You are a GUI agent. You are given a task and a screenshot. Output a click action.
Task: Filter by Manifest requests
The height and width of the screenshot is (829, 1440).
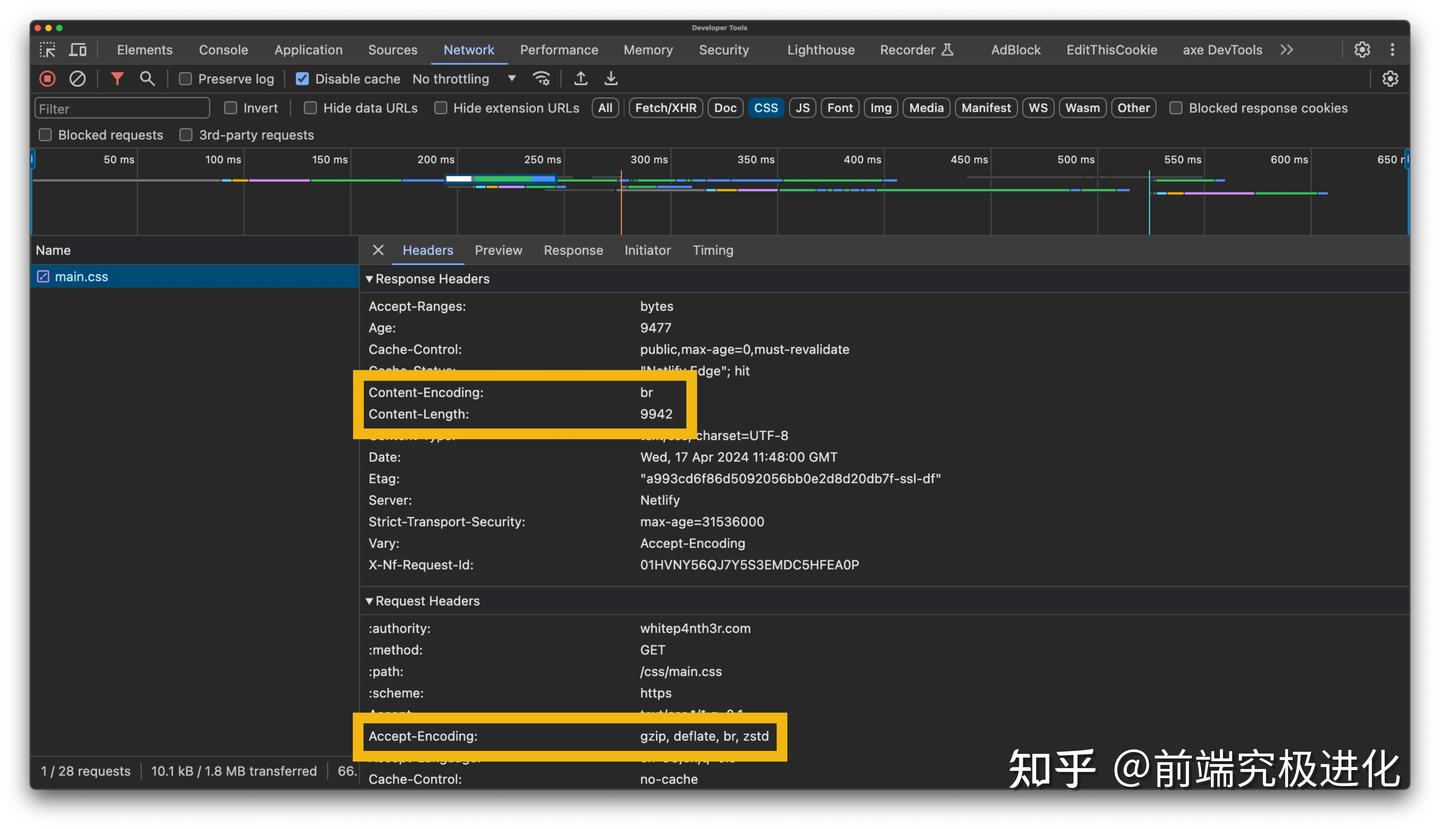point(986,108)
